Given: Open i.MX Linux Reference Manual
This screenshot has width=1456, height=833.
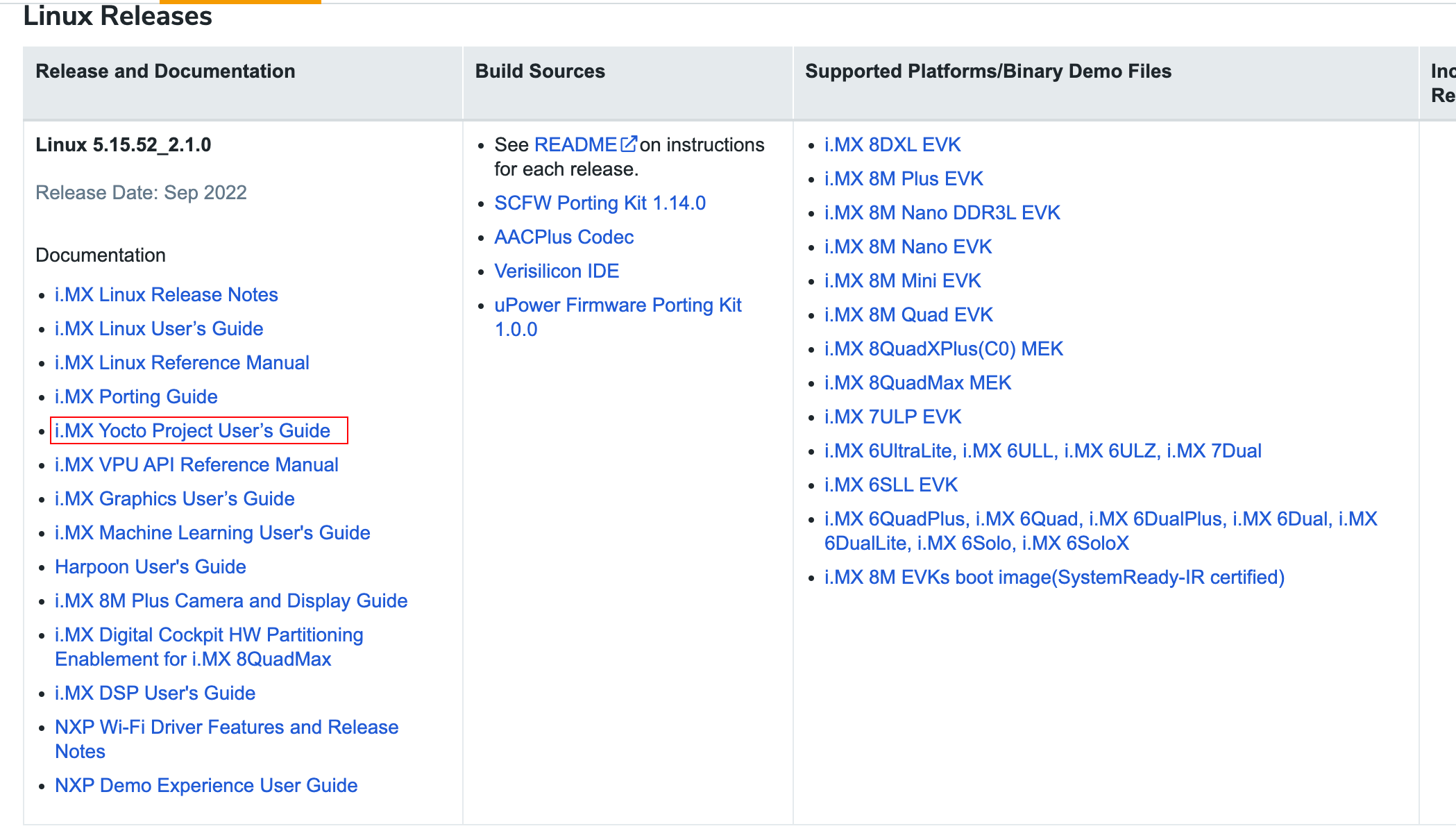Looking at the screenshot, I should (x=182, y=362).
